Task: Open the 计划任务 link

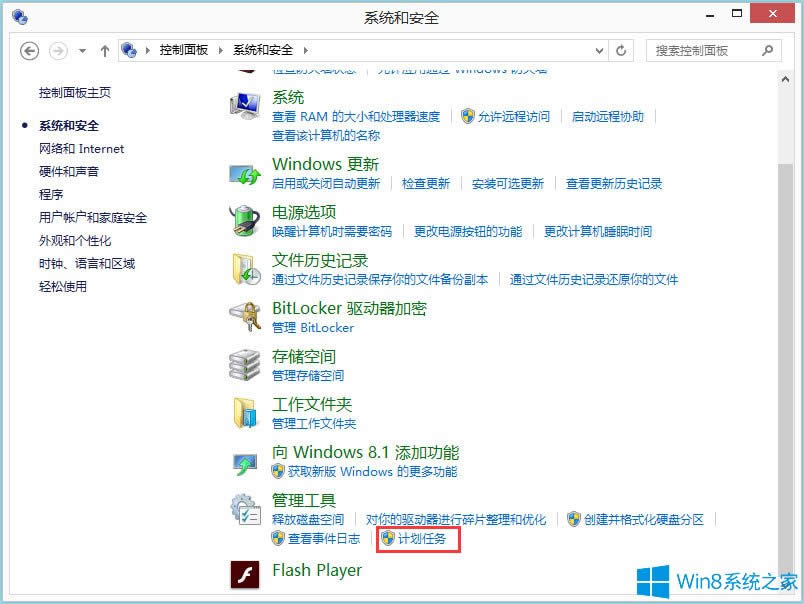Action: coord(424,540)
